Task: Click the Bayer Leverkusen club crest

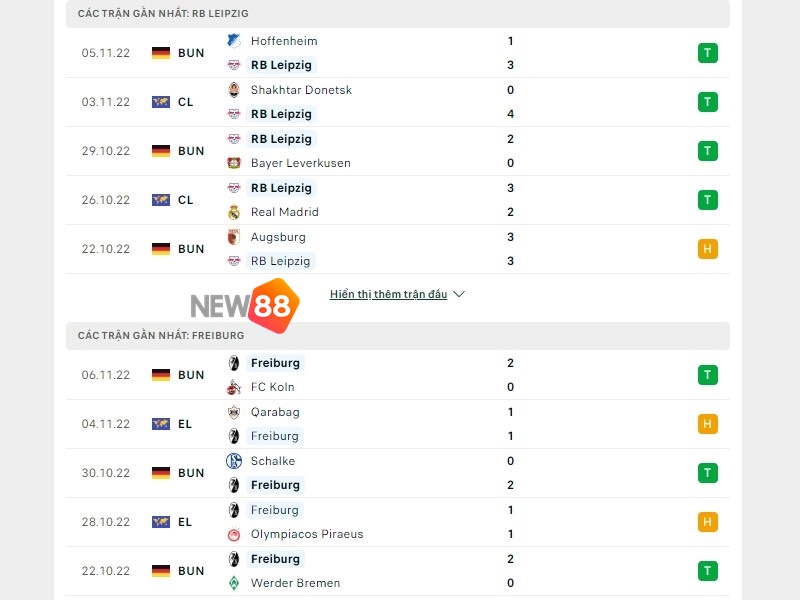Action: (234, 163)
